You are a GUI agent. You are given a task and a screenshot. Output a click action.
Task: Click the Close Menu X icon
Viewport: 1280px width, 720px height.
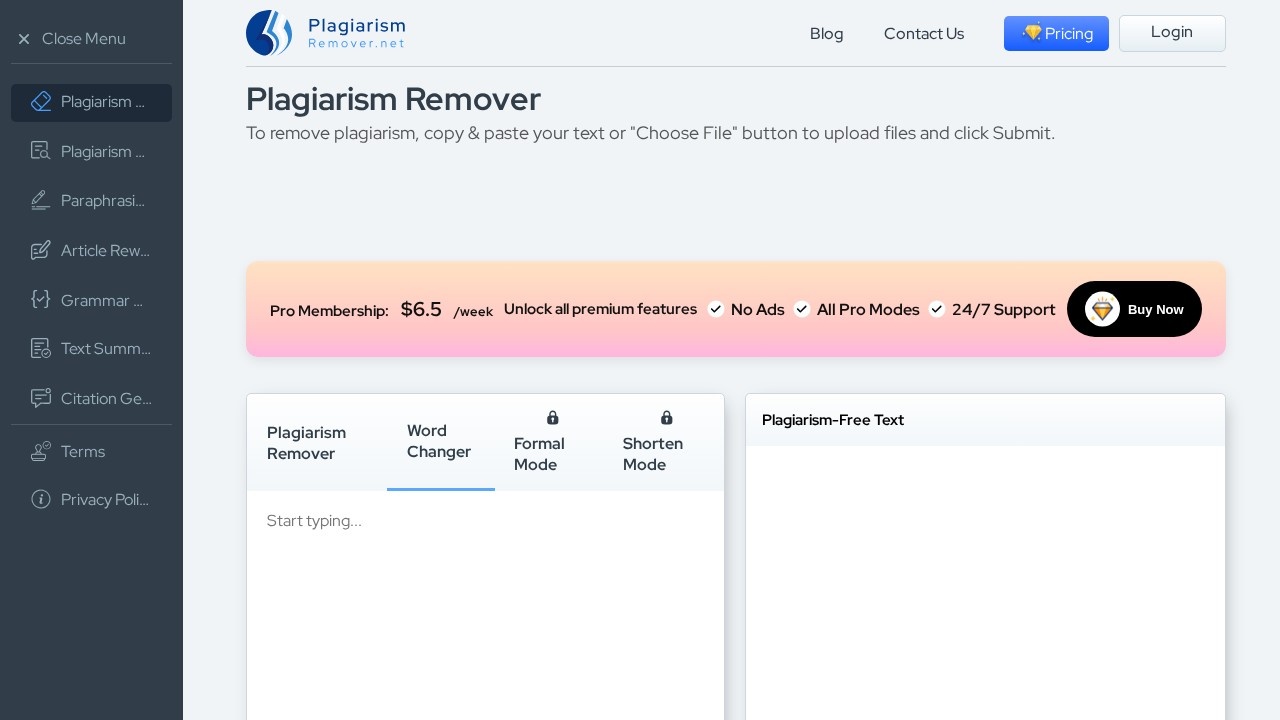tap(24, 39)
